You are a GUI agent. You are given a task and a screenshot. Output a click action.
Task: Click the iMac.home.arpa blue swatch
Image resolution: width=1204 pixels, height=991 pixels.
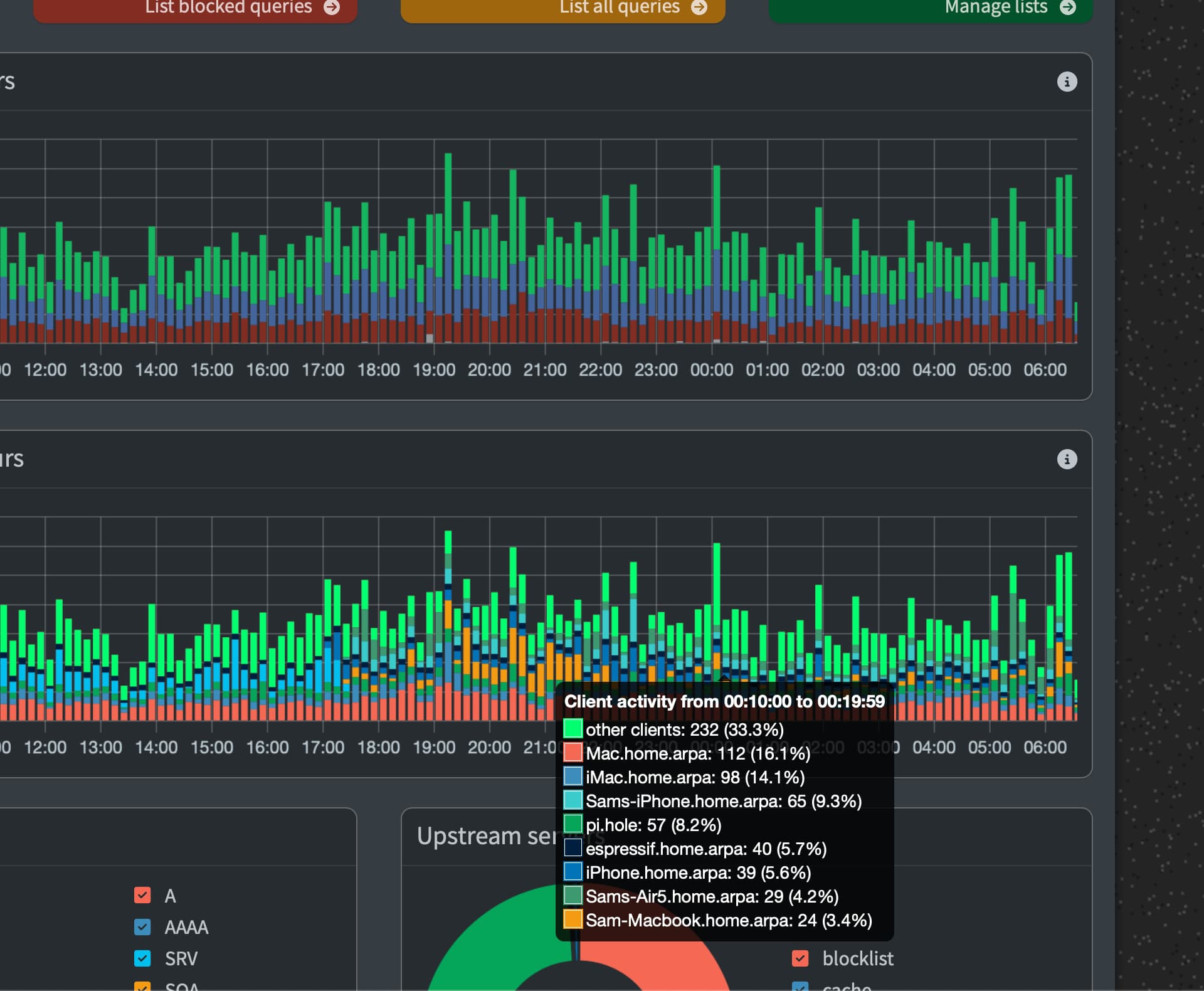[x=573, y=776]
